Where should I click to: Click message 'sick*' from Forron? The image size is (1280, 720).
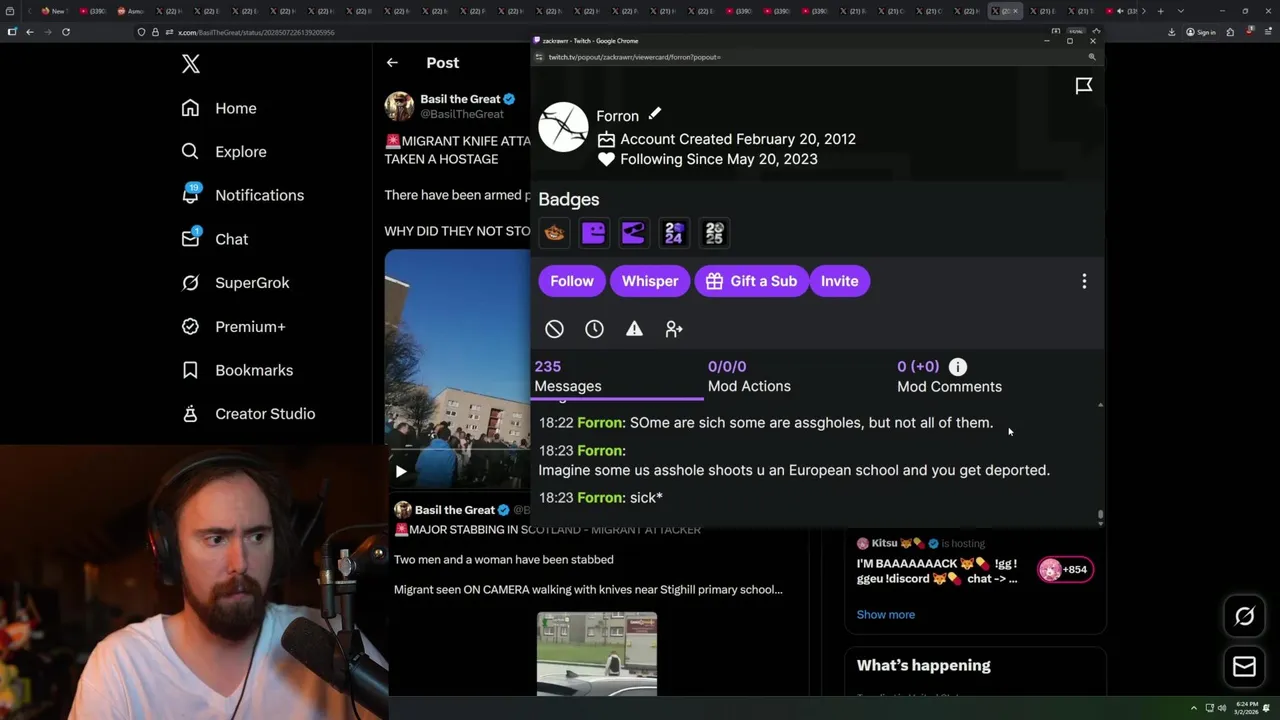click(646, 498)
